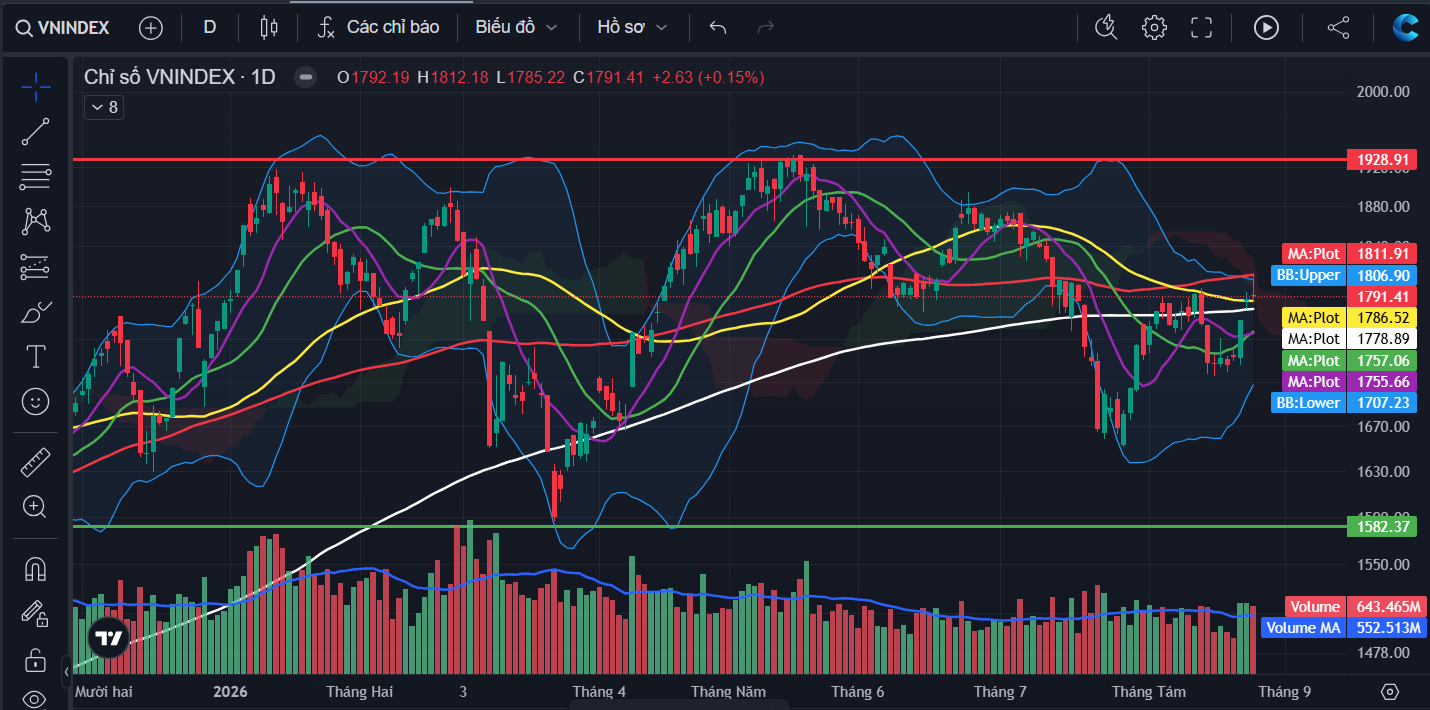Click the Tháng Tám date axis label
The image size is (1430, 710).
coord(1149,692)
